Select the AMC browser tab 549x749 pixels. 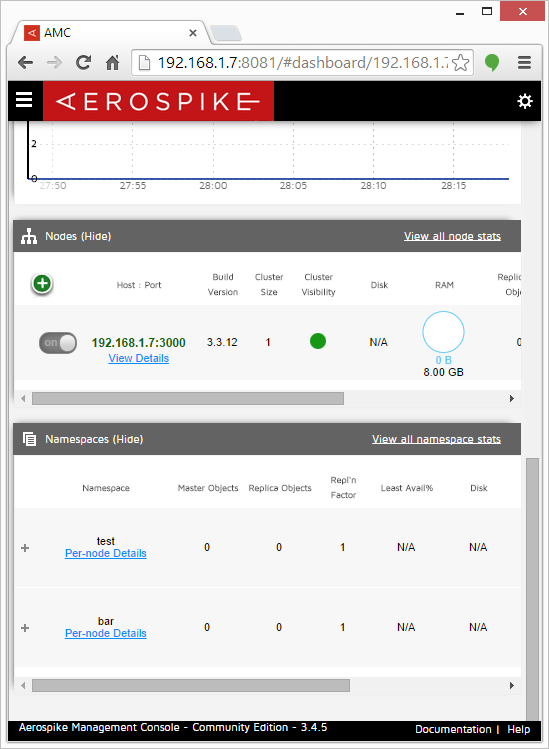click(110, 33)
